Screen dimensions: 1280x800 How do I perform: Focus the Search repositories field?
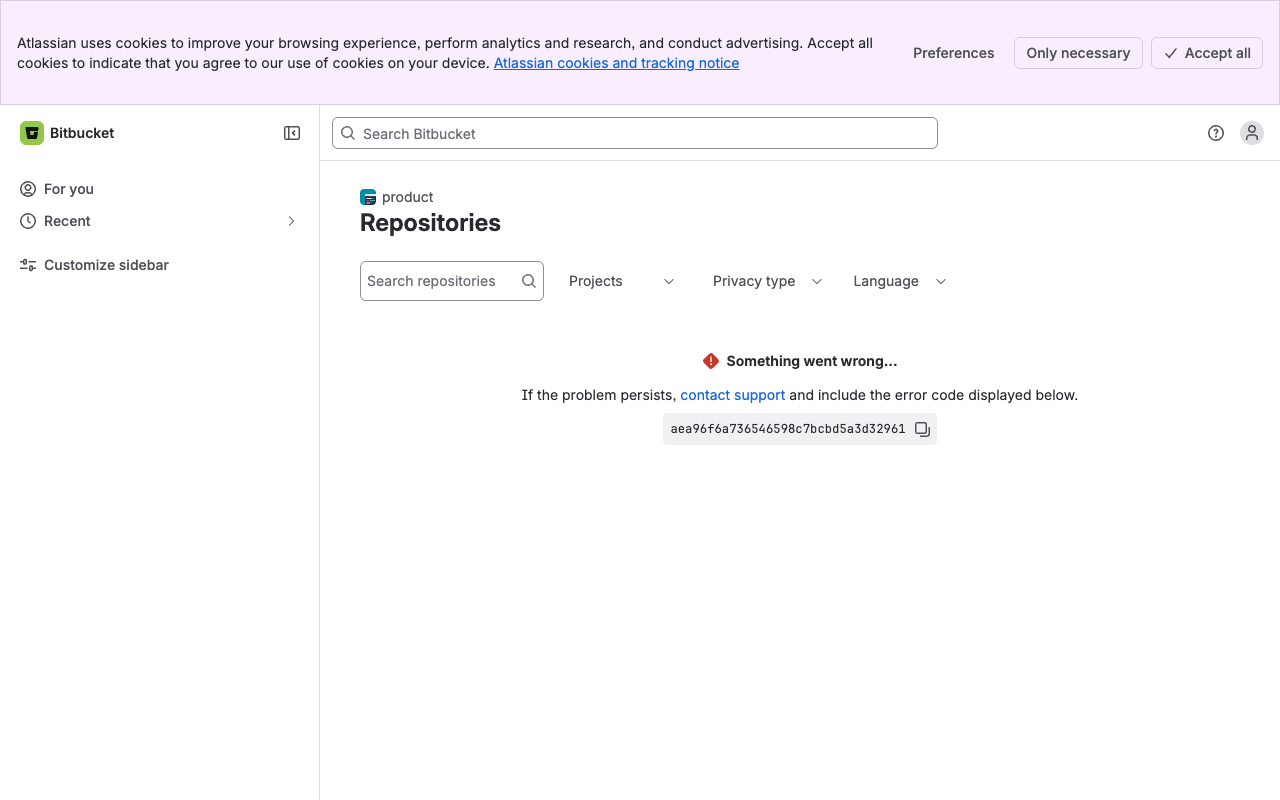(452, 281)
